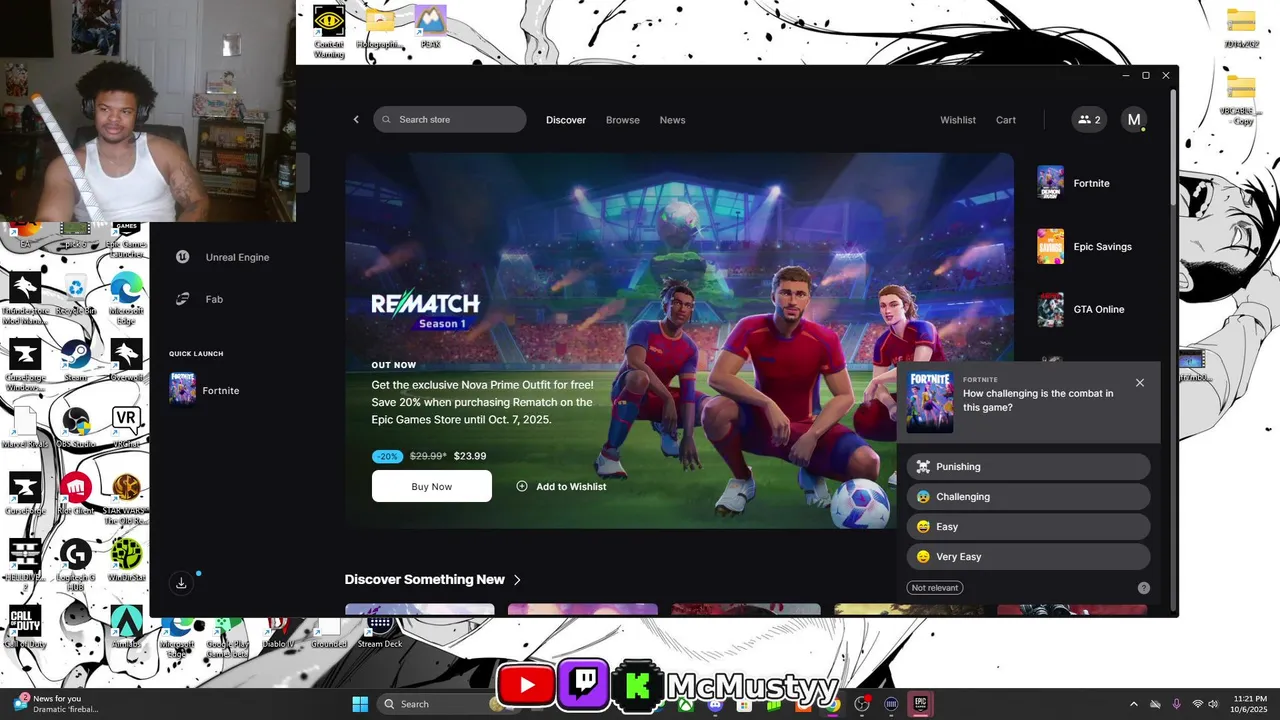
Task: Switch to the News tab
Action: (672, 120)
